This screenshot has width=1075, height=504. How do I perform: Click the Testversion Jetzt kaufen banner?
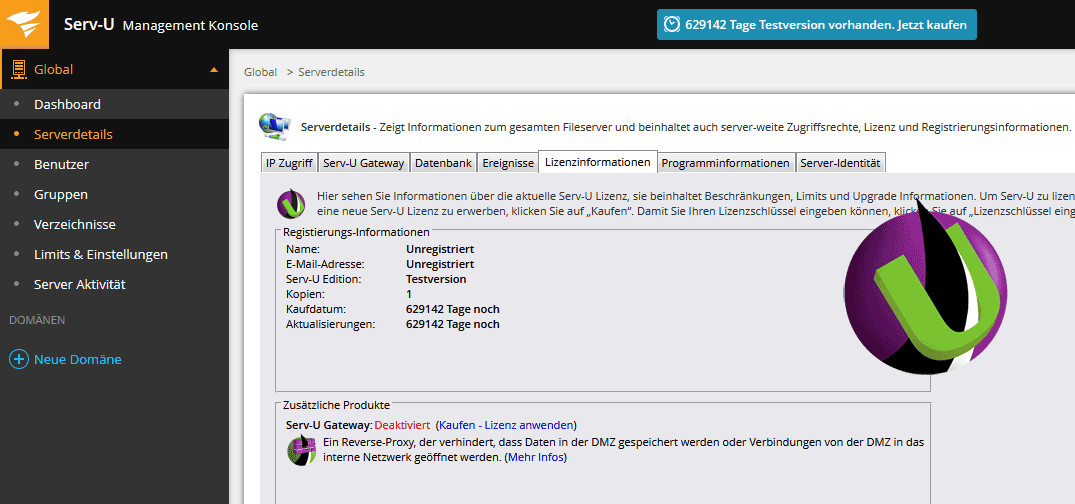click(817, 25)
